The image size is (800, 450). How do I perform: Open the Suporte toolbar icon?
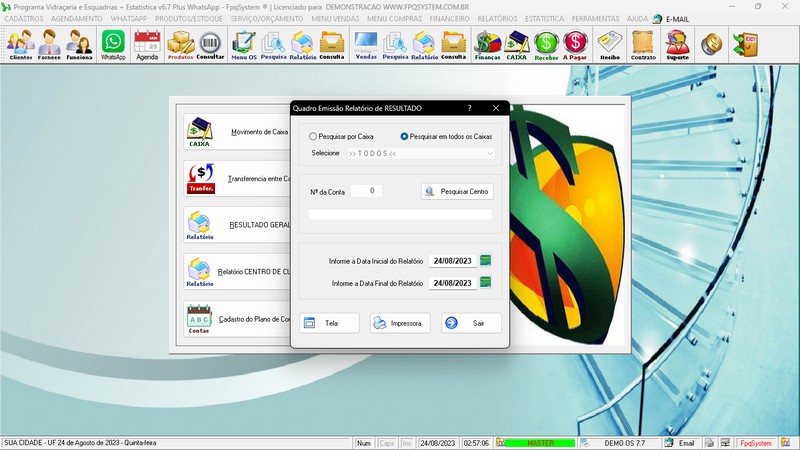pyautogui.click(x=677, y=44)
